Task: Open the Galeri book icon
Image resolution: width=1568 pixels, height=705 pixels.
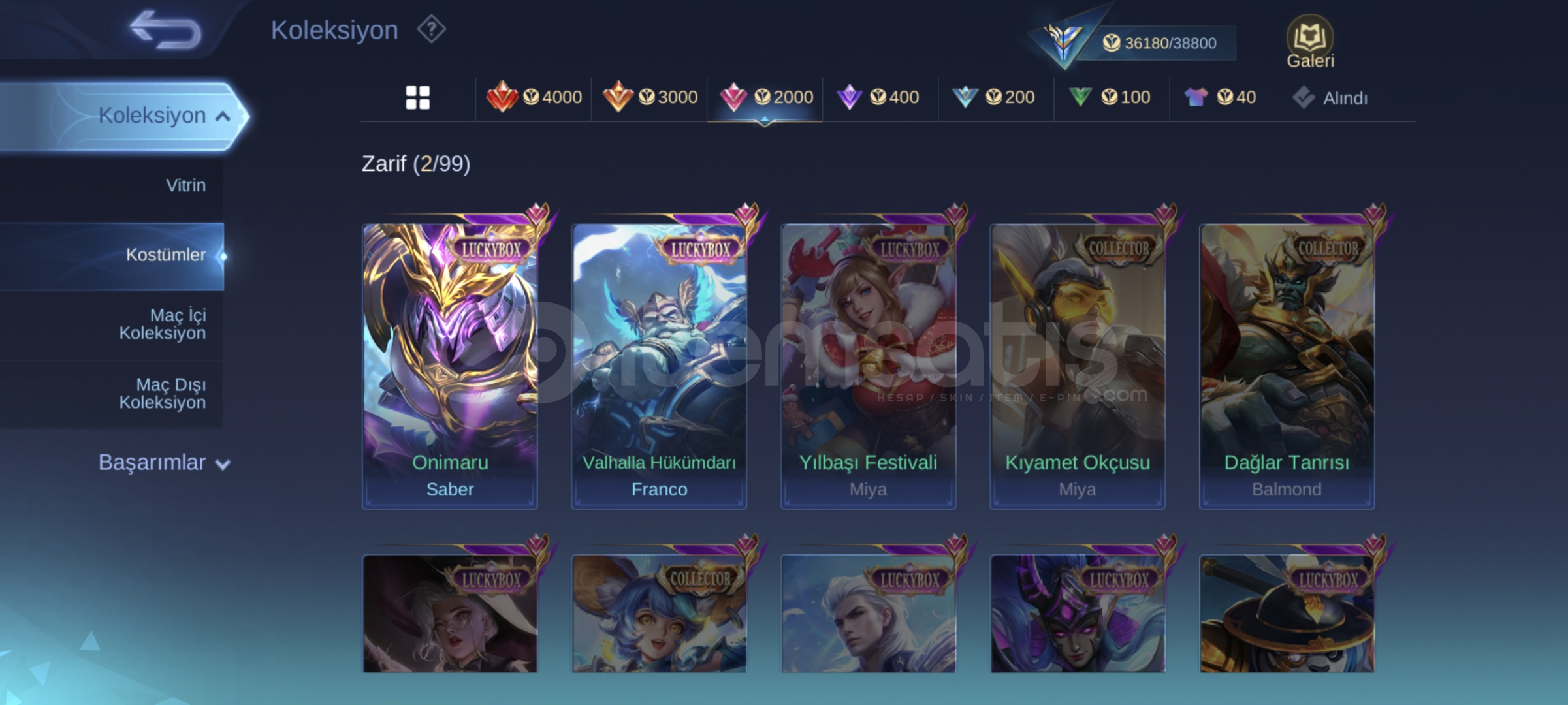Action: (1310, 42)
